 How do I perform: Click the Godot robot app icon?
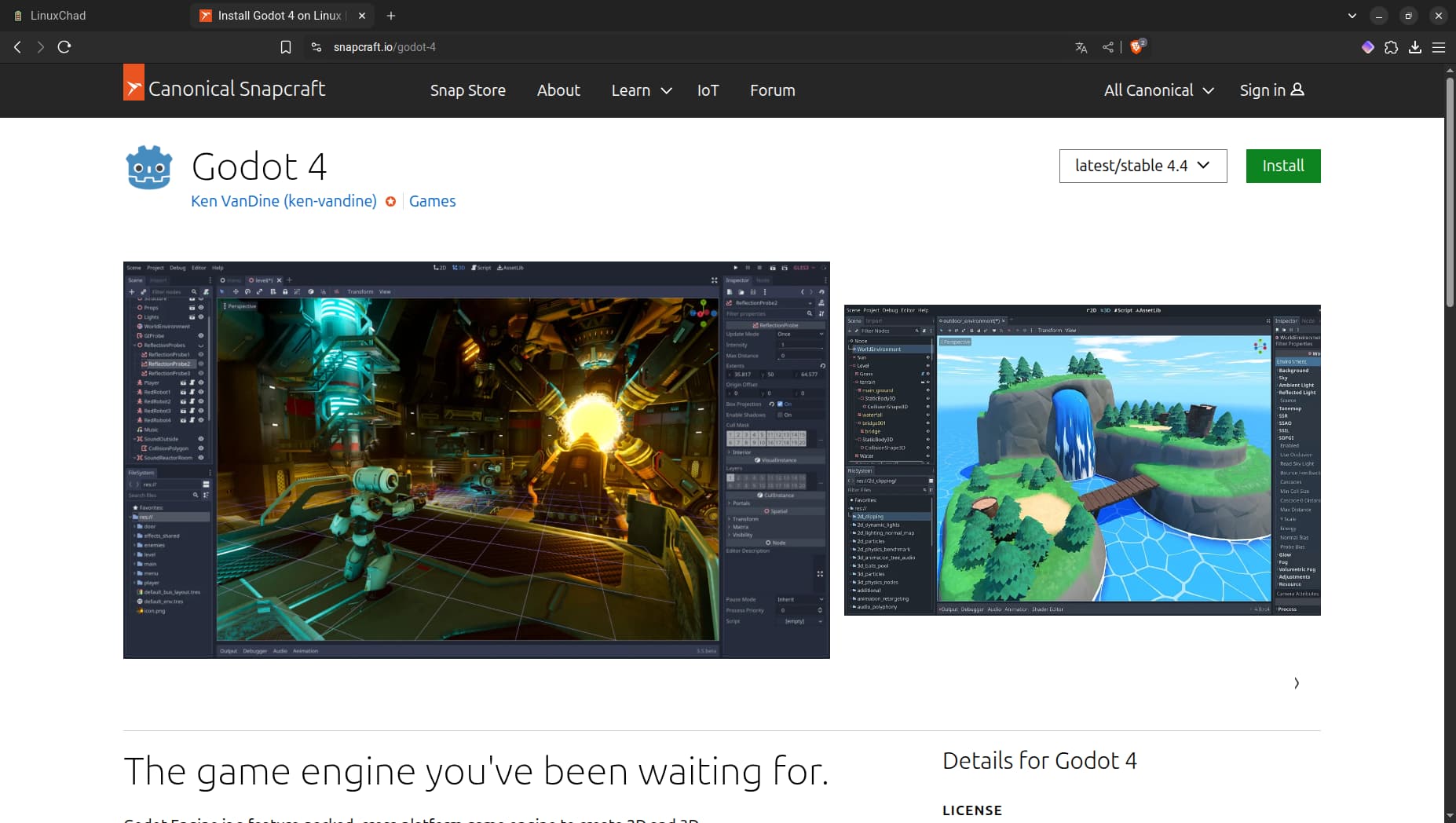148,166
